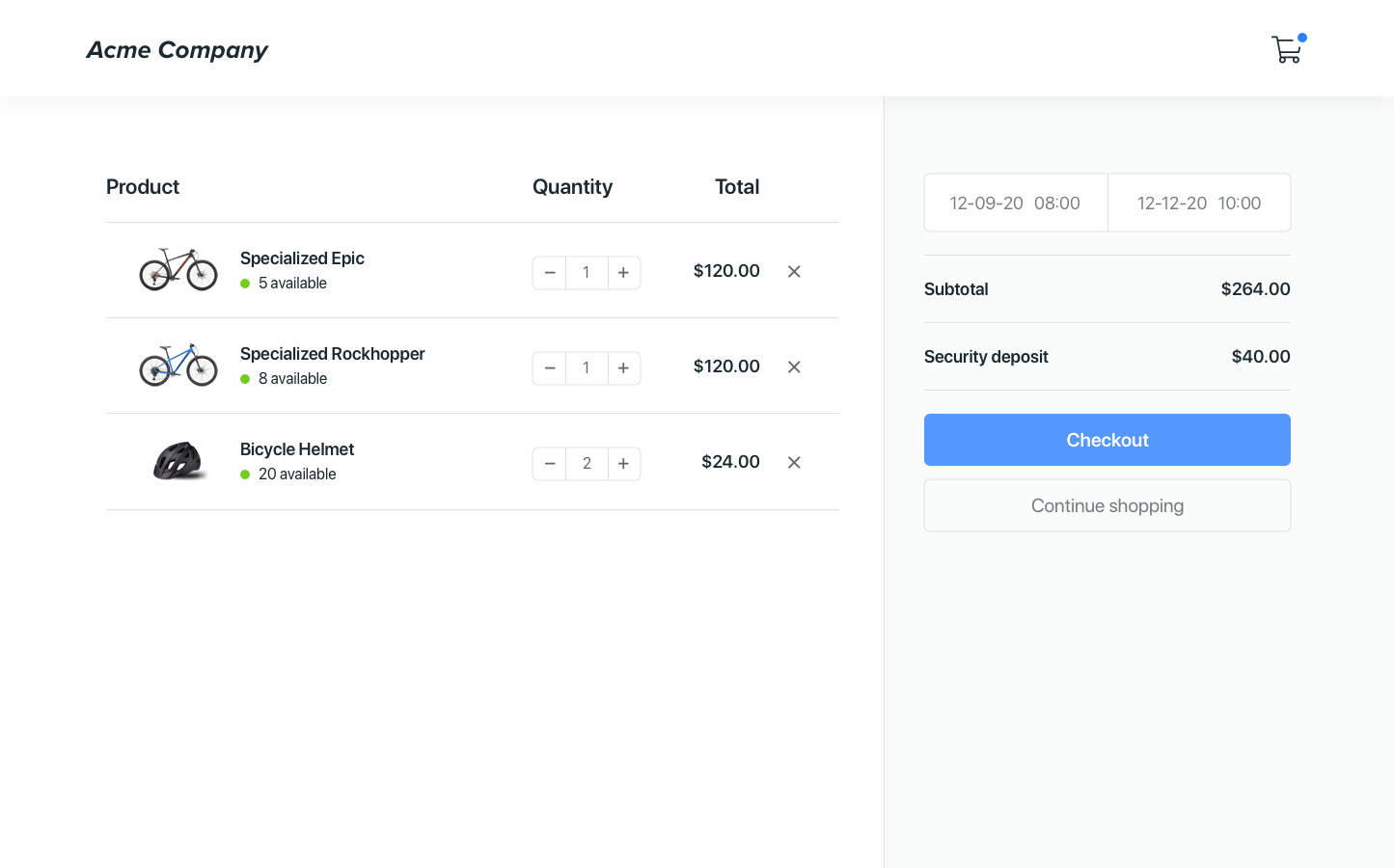
Task: Remove Specialized Rockhopper from cart
Action: [794, 367]
